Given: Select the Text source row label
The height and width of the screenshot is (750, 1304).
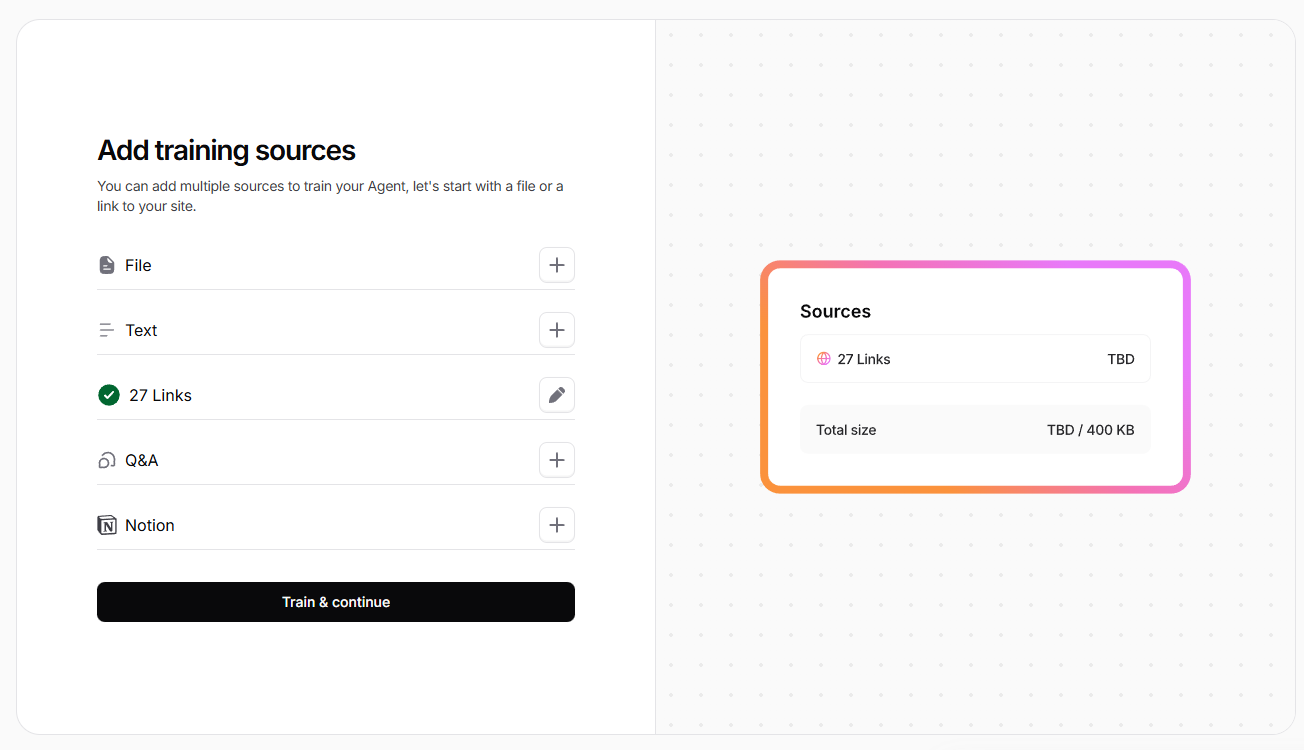Looking at the screenshot, I should click(141, 330).
